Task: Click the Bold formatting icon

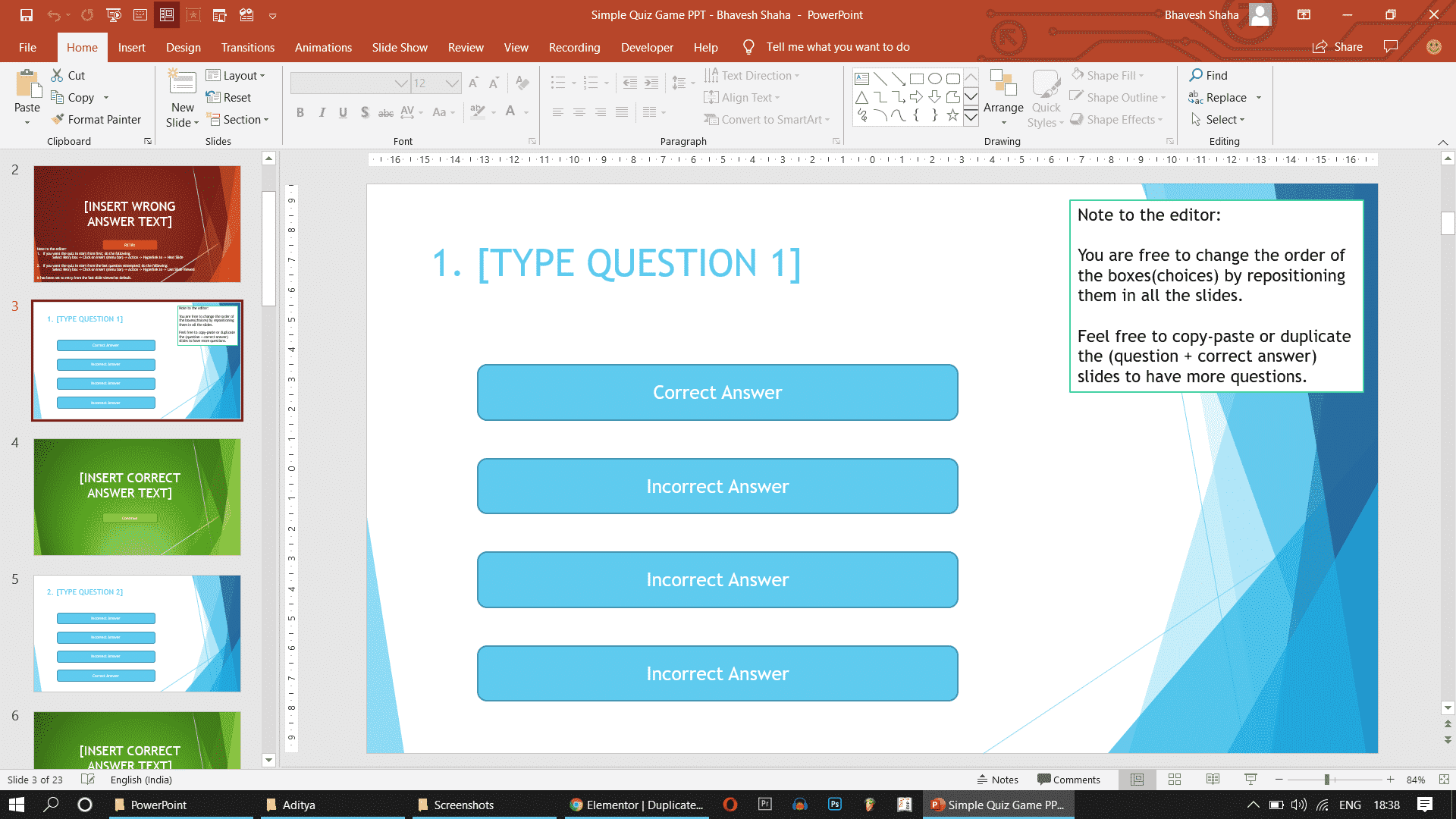Action: point(299,111)
